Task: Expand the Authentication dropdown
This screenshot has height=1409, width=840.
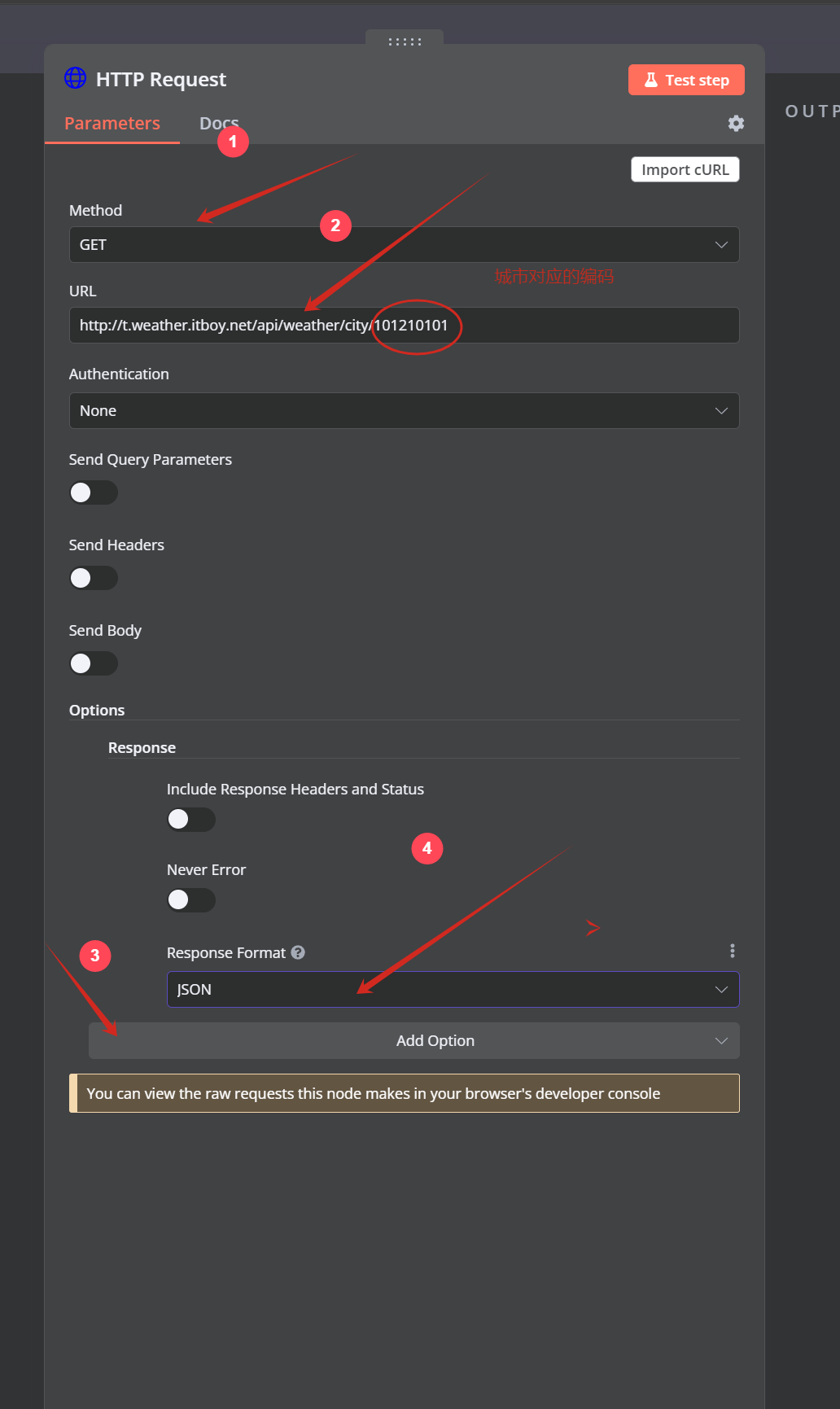Action: point(404,411)
